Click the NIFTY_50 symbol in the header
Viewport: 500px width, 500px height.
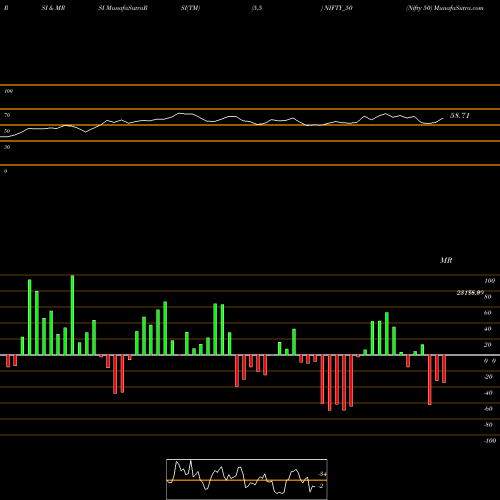click(x=338, y=8)
